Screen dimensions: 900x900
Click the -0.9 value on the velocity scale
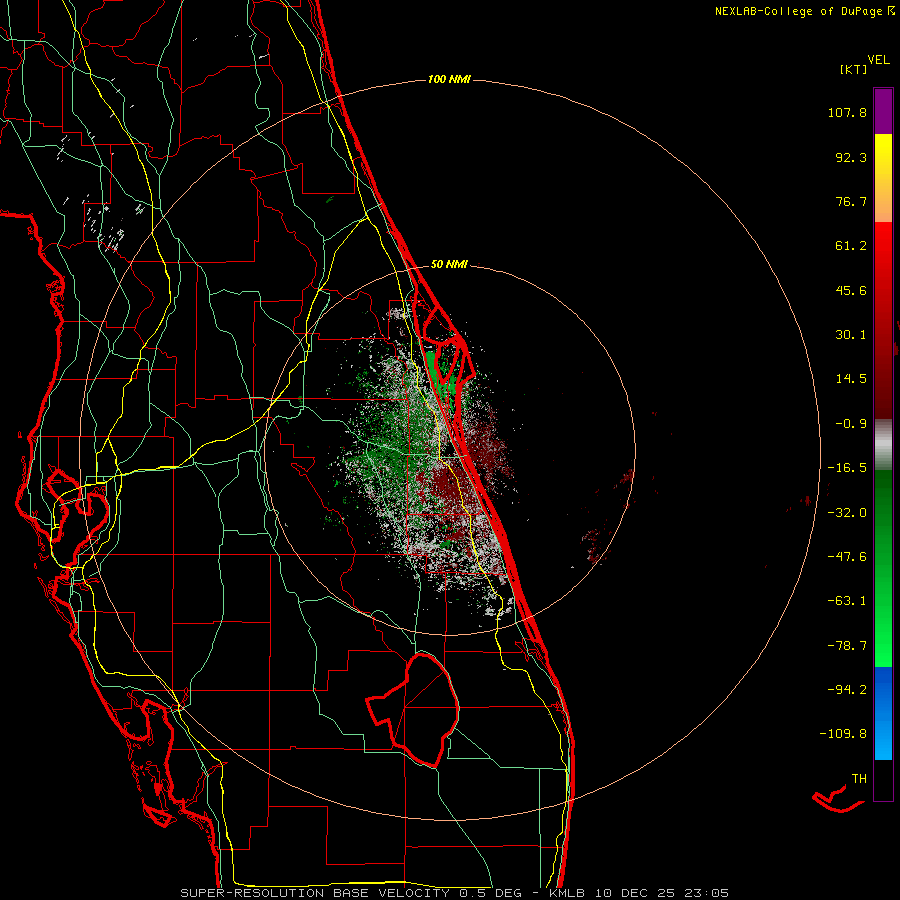pyautogui.click(x=851, y=424)
